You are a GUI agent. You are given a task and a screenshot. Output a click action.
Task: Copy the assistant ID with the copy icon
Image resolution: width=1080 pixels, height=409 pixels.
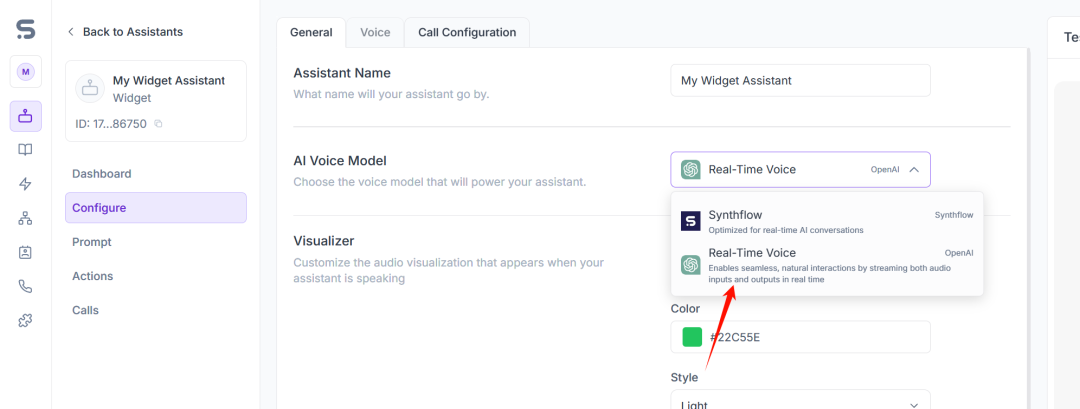coord(158,124)
